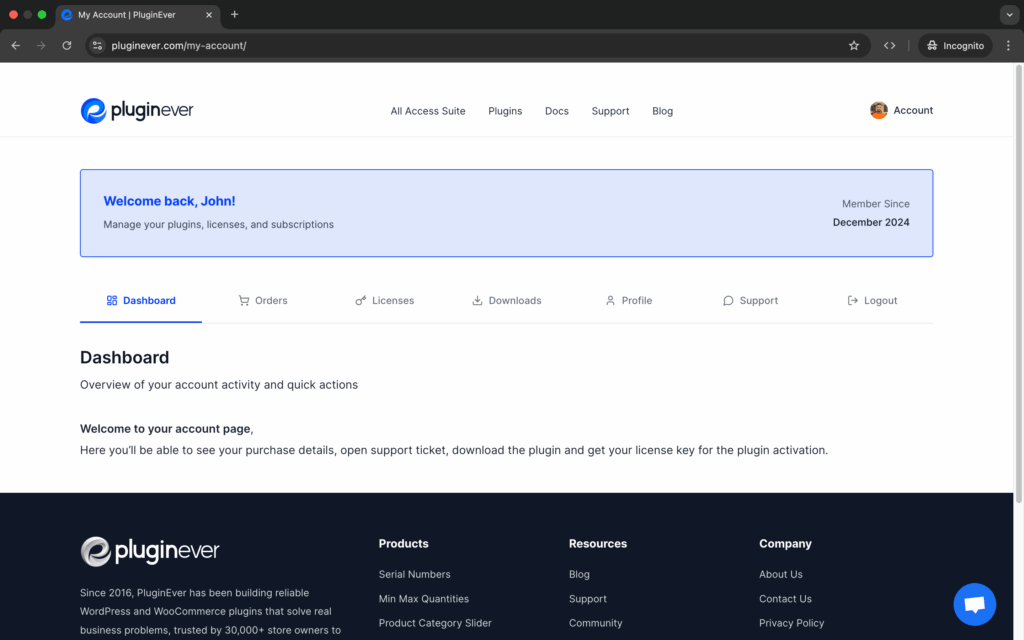The image size is (1024, 640).
Task: Open the footer Support link
Action: click(587, 599)
